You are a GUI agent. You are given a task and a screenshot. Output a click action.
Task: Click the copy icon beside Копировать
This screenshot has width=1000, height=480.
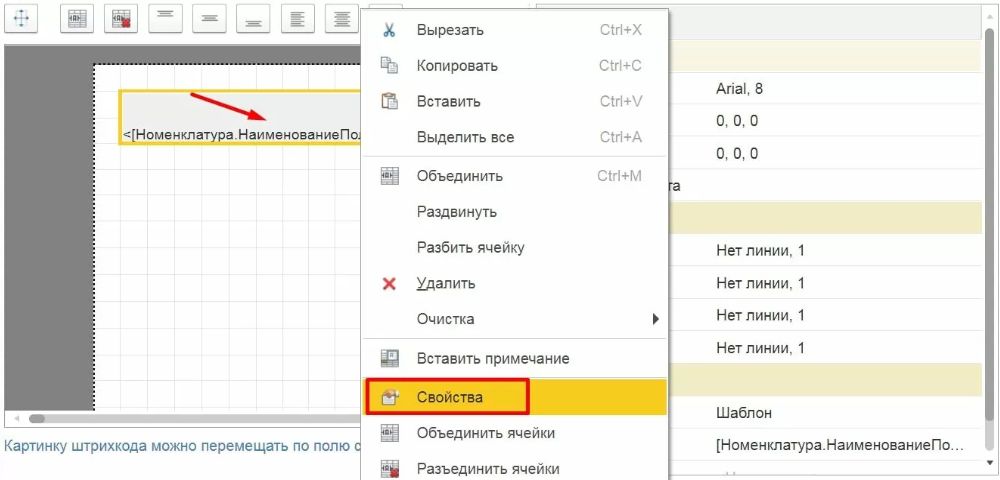point(389,66)
